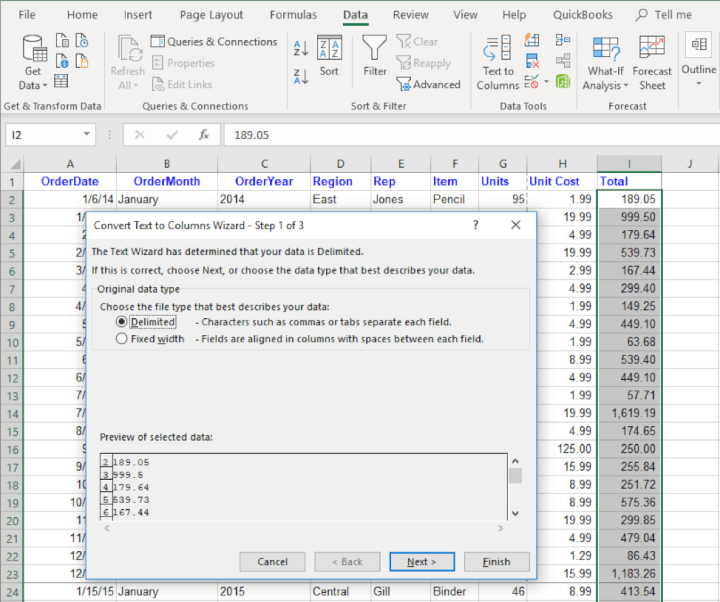The height and width of the screenshot is (602, 720).
Task: Switch to the Formulas tab
Action: [x=293, y=15]
